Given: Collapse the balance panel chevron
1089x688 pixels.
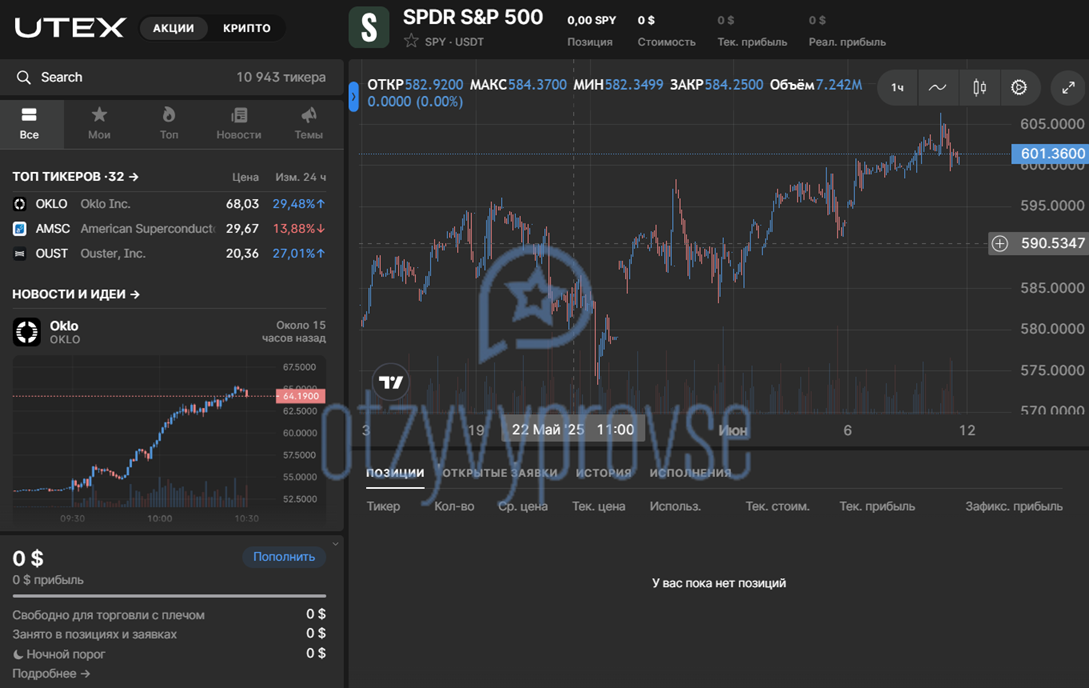Looking at the screenshot, I should [335, 544].
